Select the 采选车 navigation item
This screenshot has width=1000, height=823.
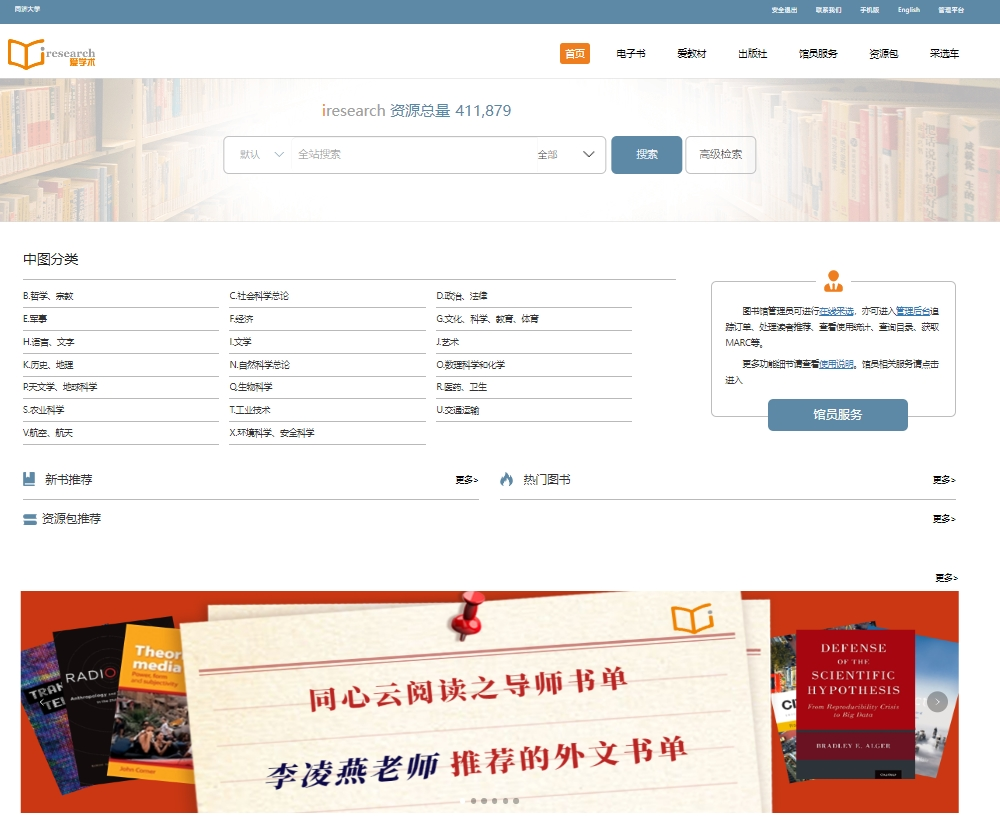tap(944, 54)
